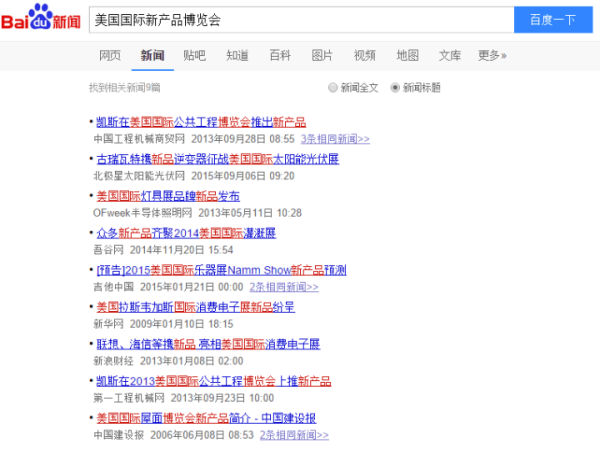Open the 地图 tab
600x452 pixels.
pyautogui.click(x=407, y=55)
